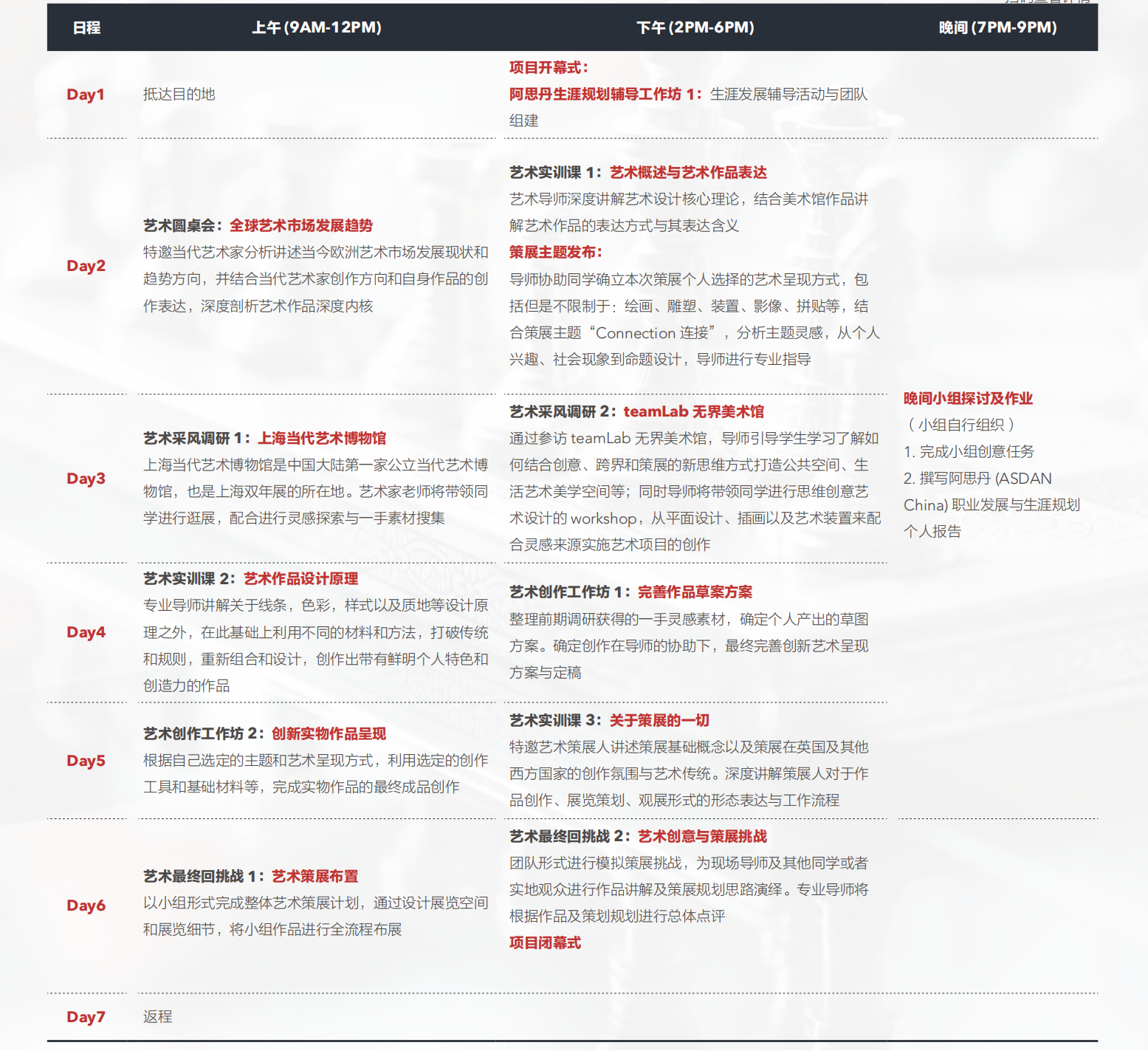Click the 1. 完成小组创意任务 item
Image resolution: width=1148 pixels, height=1051 pixels.
coord(969,452)
